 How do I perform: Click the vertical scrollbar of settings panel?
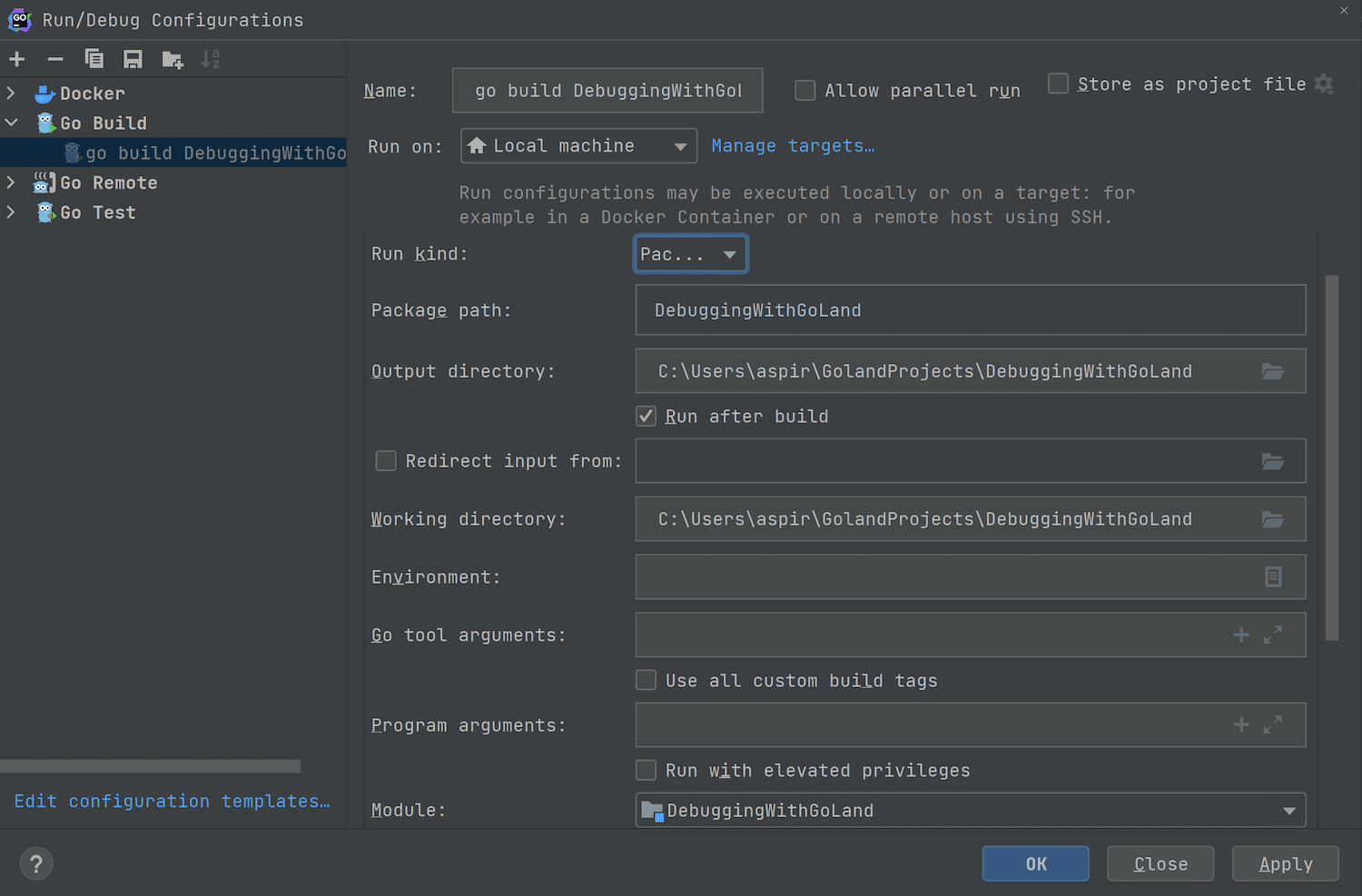tap(1332, 458)
